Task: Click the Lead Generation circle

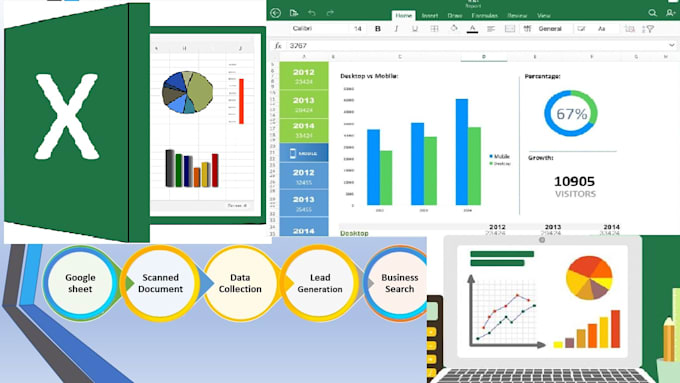Action: click(x=320, y=283)
